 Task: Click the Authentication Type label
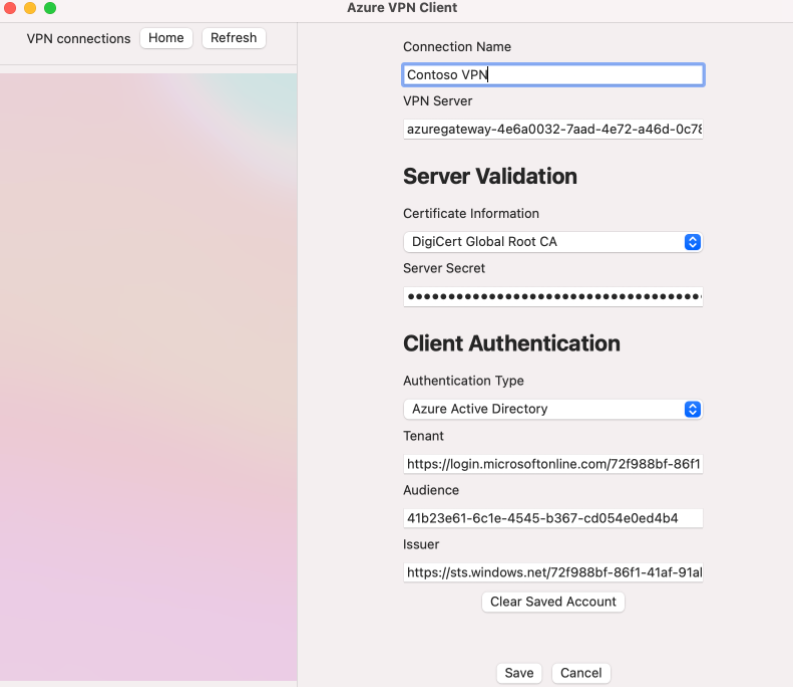463,380
